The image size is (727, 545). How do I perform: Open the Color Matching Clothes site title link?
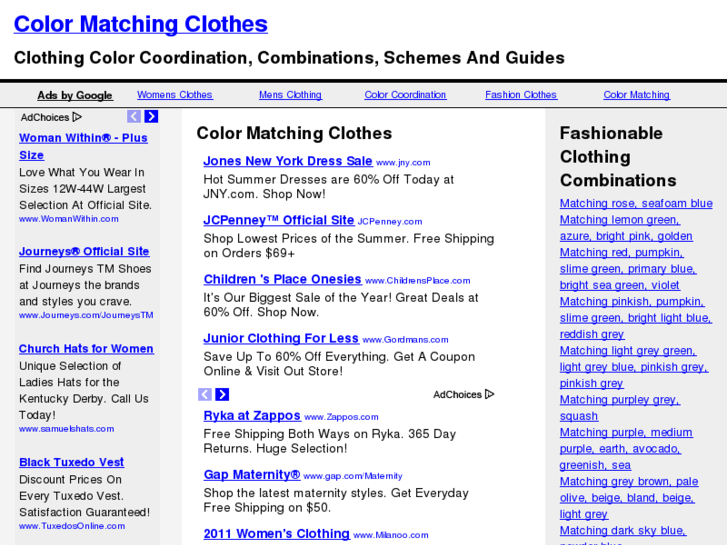pos(140,24)
